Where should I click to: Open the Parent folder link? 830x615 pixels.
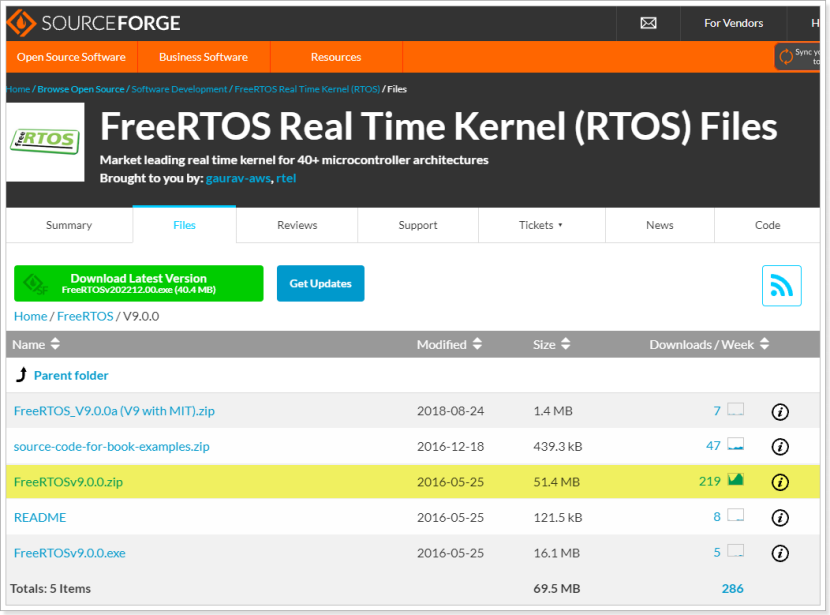point(71,375)
